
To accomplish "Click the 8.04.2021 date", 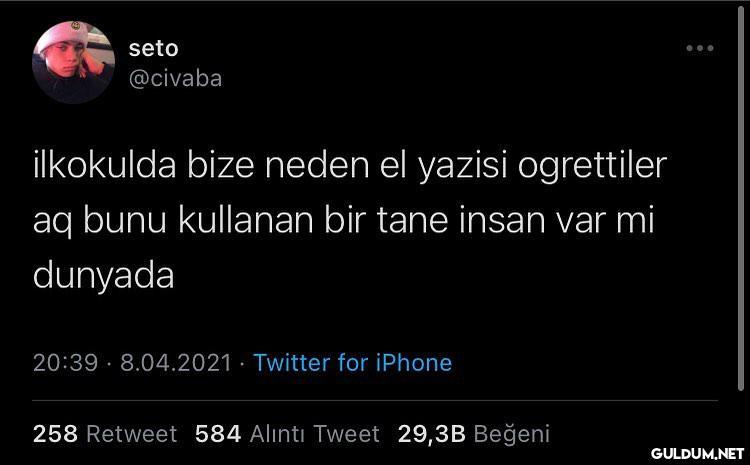I will 176,363.
